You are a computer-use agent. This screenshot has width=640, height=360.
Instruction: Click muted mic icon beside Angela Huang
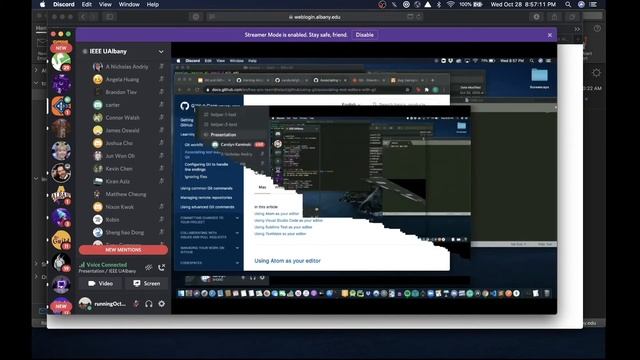tap(161, 79)
